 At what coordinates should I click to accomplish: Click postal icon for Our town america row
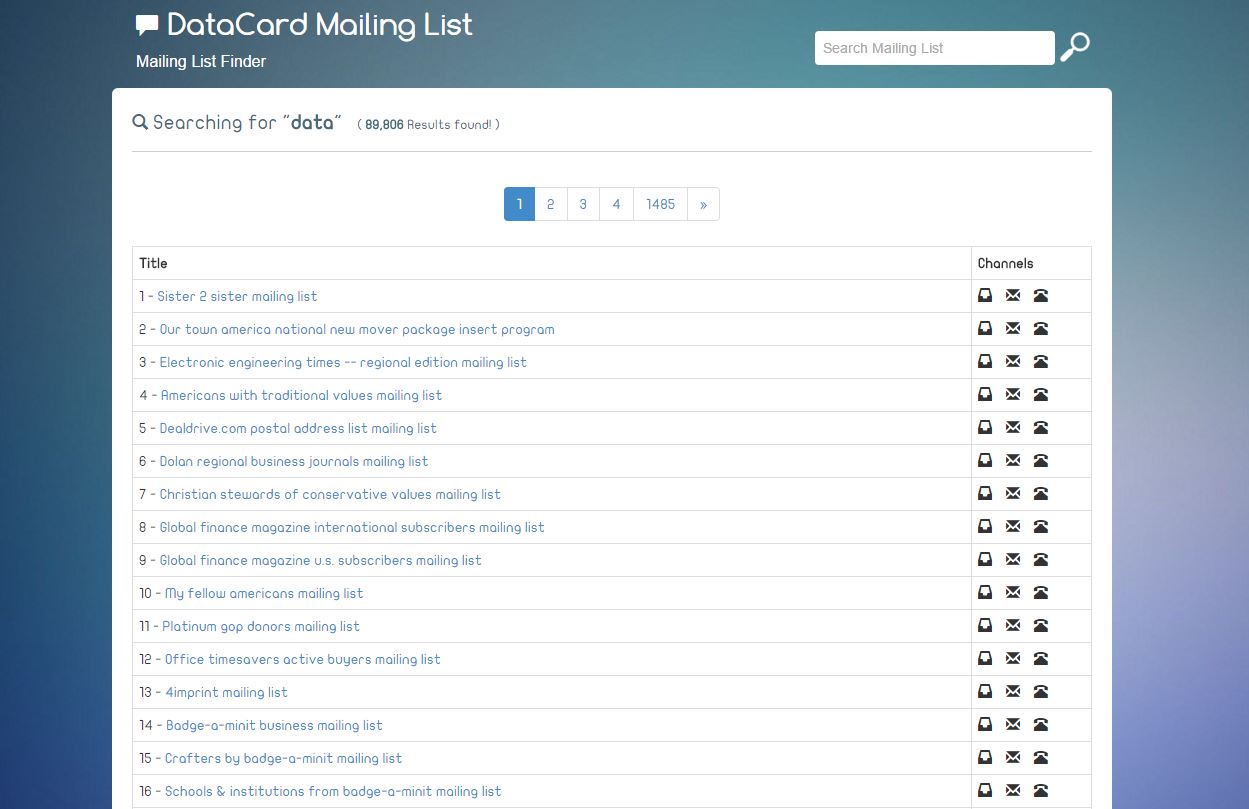985,328
